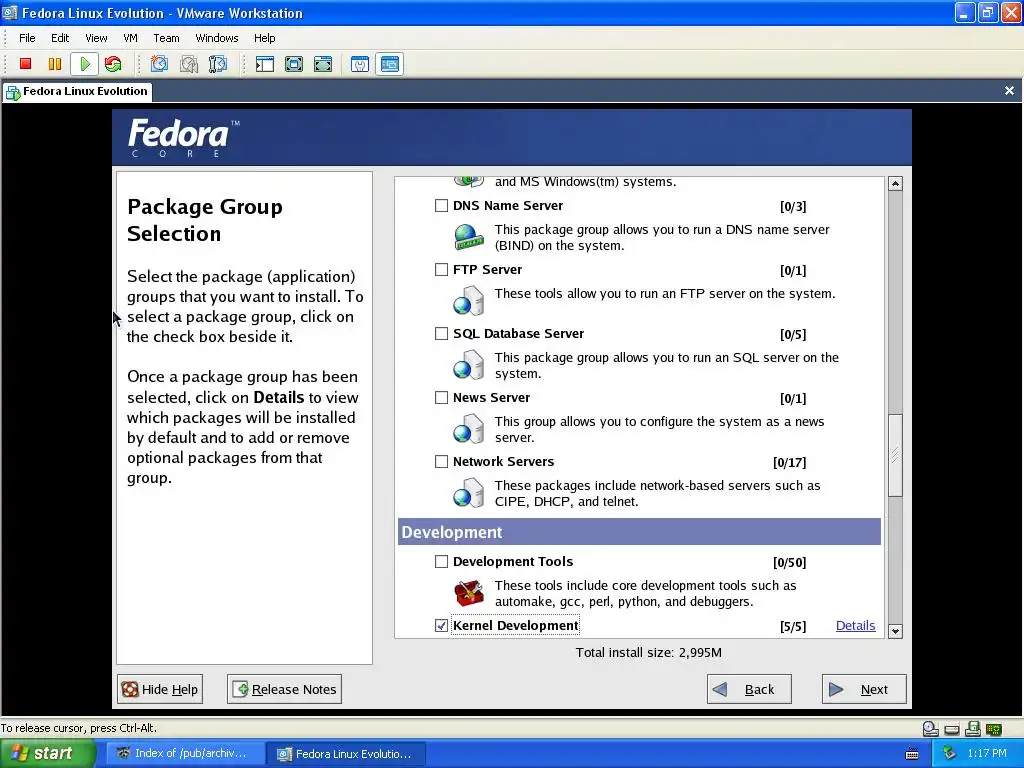Click the Network Servers [0/17] count
The height and width of the screenshot is (768, 1024).
(790, 463)
